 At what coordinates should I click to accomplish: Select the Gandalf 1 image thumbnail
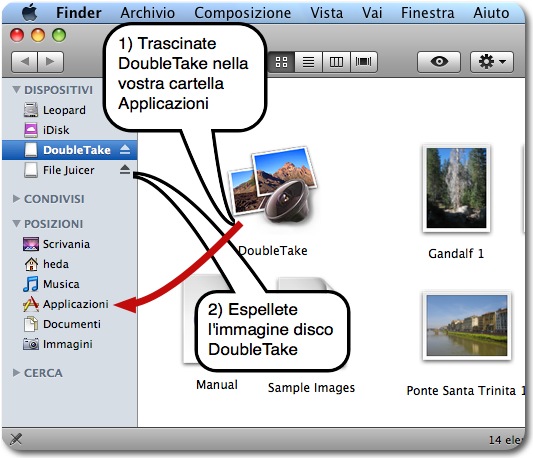[x=456, y=188]
